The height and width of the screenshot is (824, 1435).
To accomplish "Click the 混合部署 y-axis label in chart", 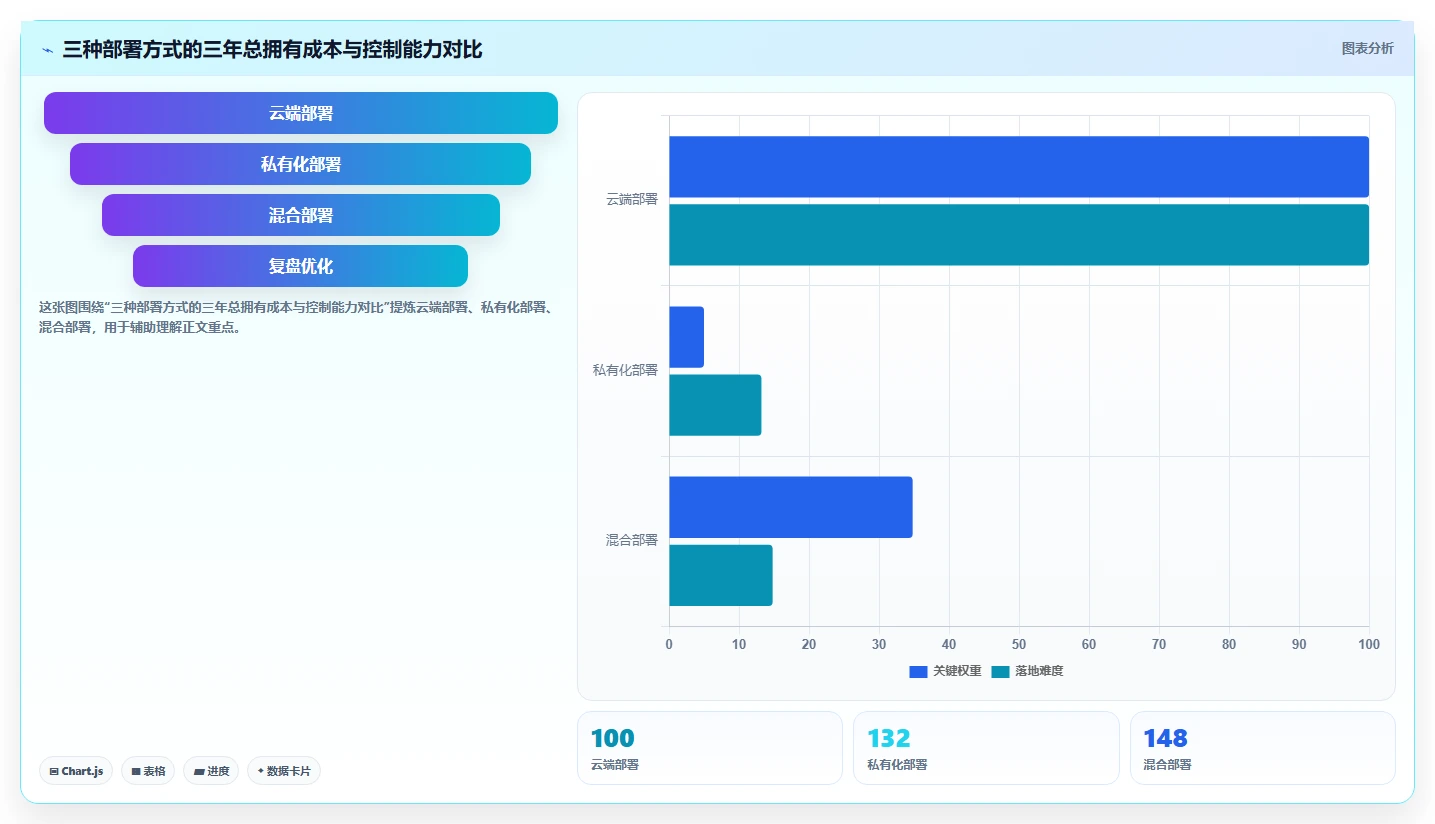I will [x=632, y=540].
